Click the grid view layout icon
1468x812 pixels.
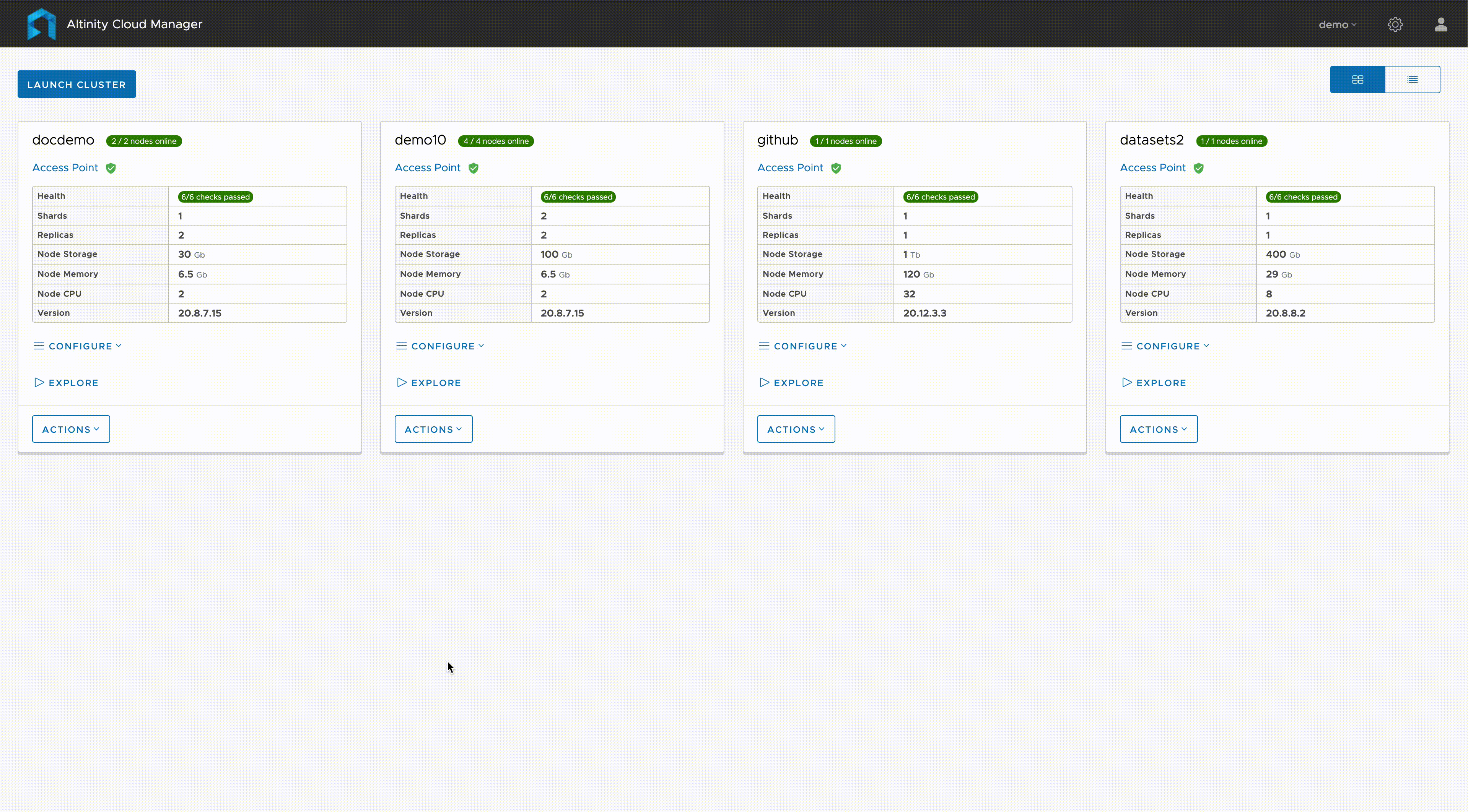coord(1357,79)
